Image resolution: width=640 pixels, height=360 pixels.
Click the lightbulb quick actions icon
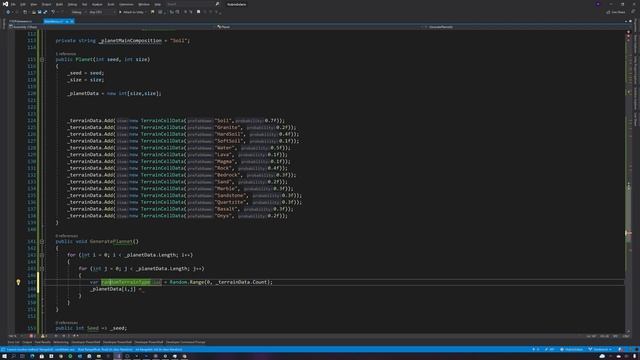pyautogui.click(x=18, y=282)
